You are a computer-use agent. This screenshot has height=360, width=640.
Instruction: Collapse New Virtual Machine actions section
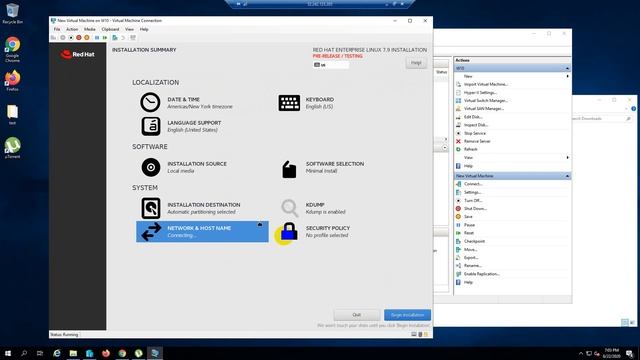pos(567,176)
